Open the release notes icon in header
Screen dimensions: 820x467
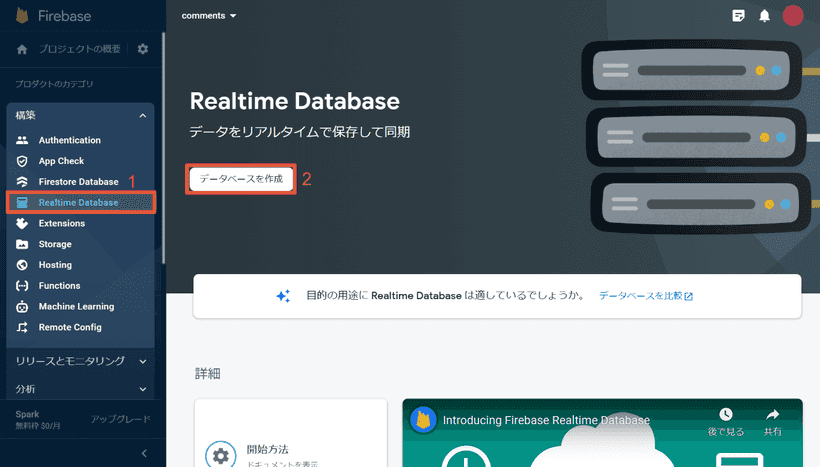(738, 16)
